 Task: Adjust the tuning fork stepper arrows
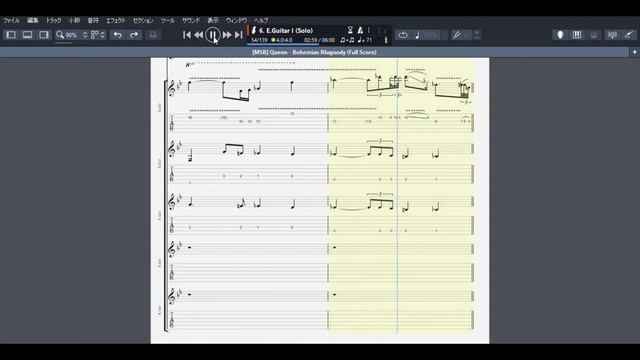[x=477, y=35]
